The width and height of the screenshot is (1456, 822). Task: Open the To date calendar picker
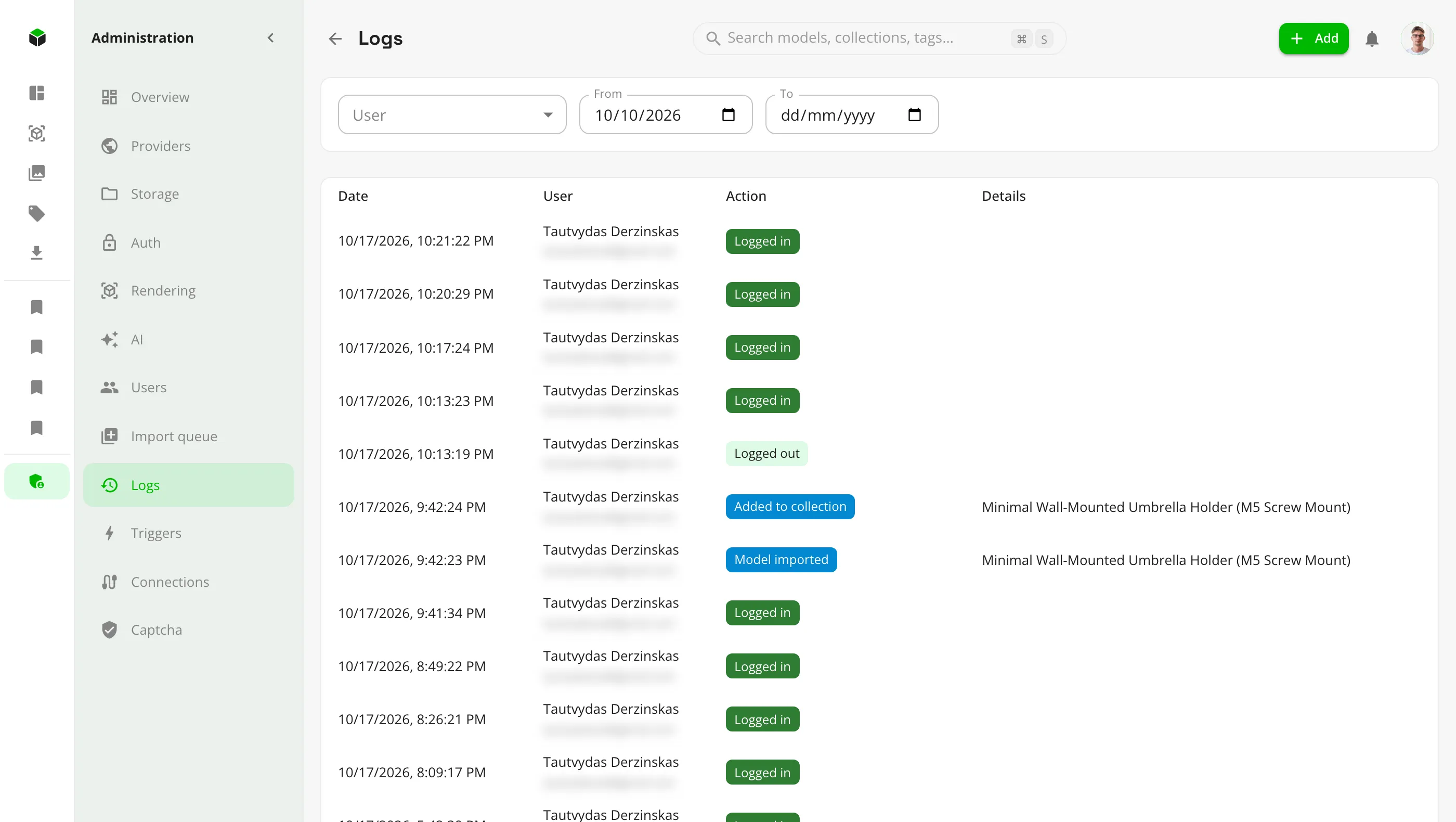pos(915,115)
